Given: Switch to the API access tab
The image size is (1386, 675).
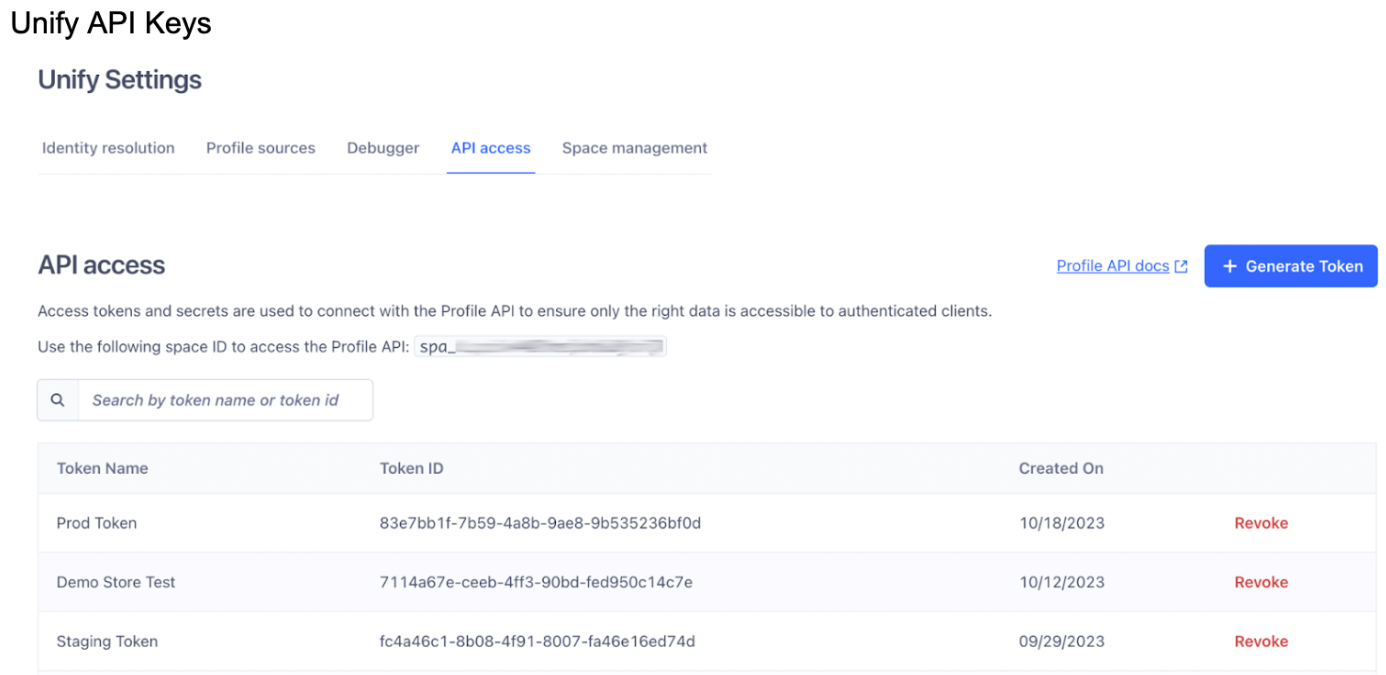Looking at the screenshot, I should click(x=490, y=147).
